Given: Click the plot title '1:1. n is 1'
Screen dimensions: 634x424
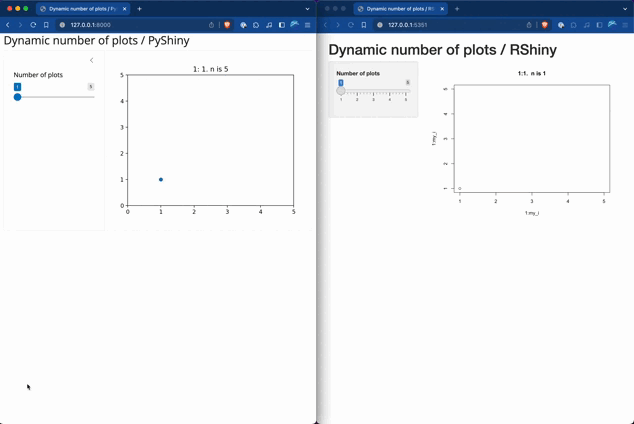Looking at the screenshot, I should [532, 74].
